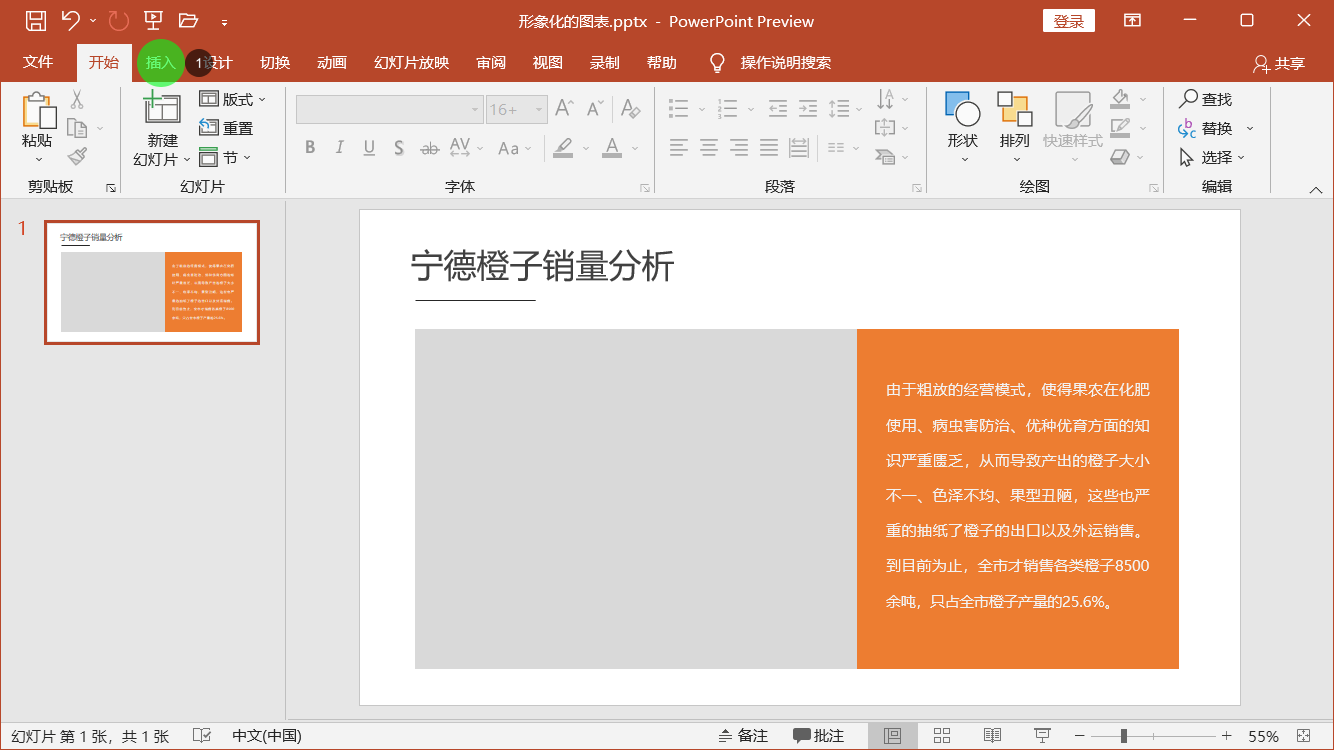The height and width of the screenshot is (750, 1334).
Task: Open the font size dropdown showing 16+
Action: [x=540, y=109]
